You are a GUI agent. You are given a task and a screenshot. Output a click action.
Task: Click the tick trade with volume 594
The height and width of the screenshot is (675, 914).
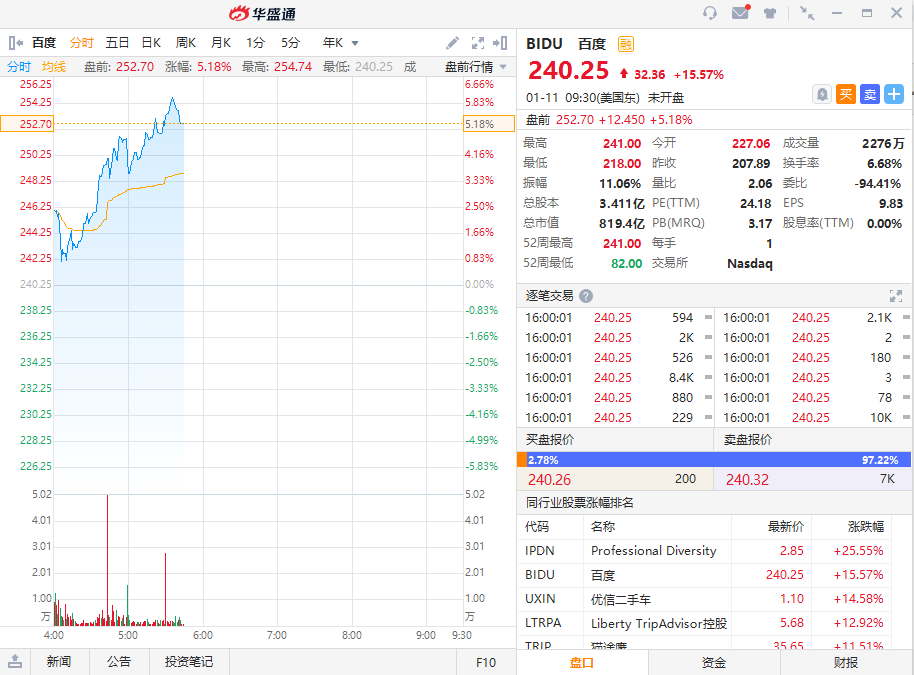tap(616, 318)
